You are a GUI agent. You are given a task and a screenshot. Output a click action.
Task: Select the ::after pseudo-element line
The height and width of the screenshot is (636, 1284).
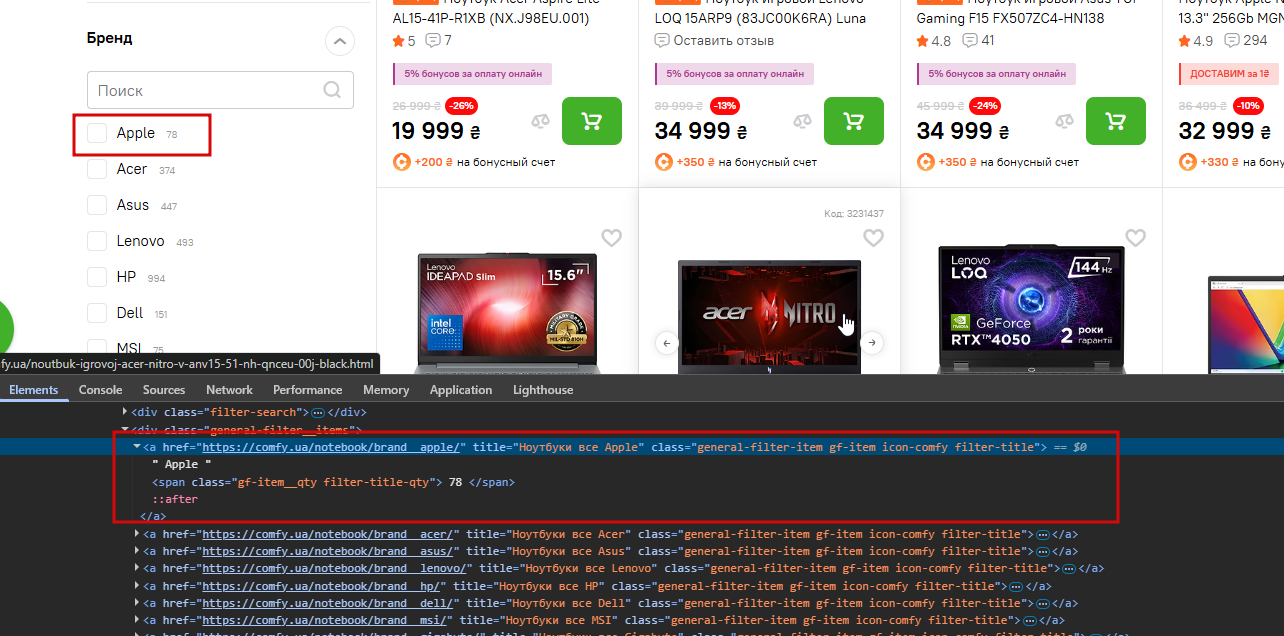175,499
